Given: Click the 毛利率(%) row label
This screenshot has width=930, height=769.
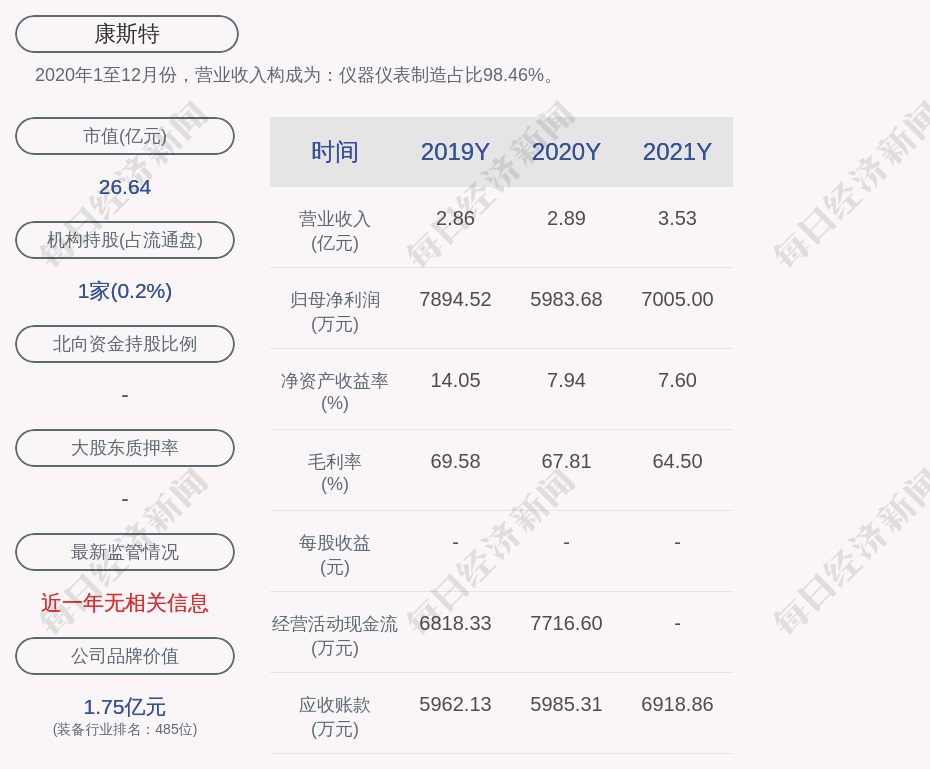Looking at the screenshot, I should 335,473.
